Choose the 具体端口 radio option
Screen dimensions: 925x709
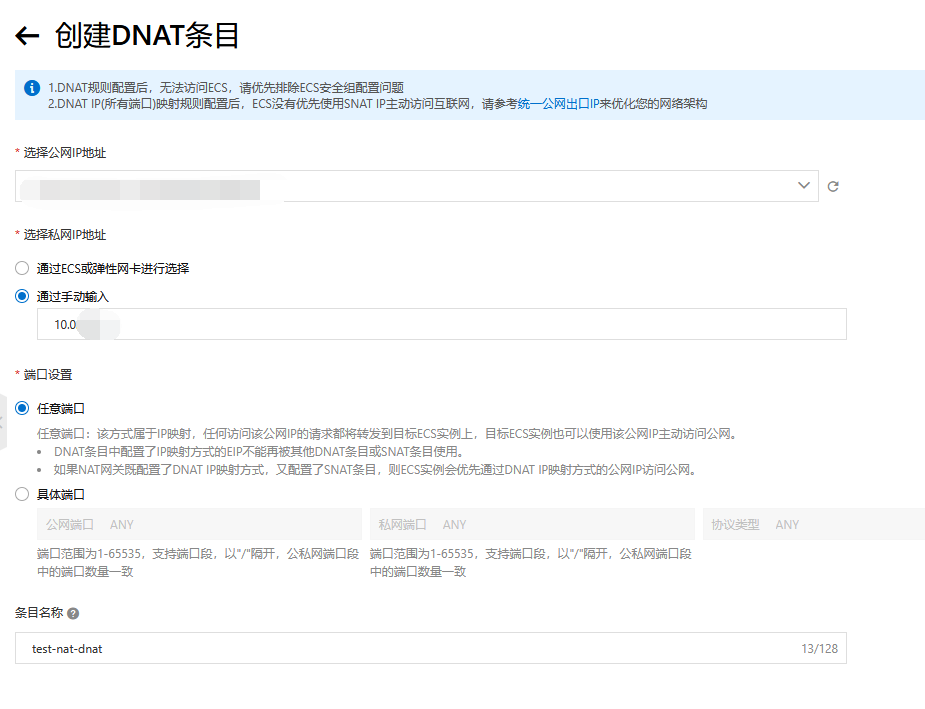(x=22, y=493)
